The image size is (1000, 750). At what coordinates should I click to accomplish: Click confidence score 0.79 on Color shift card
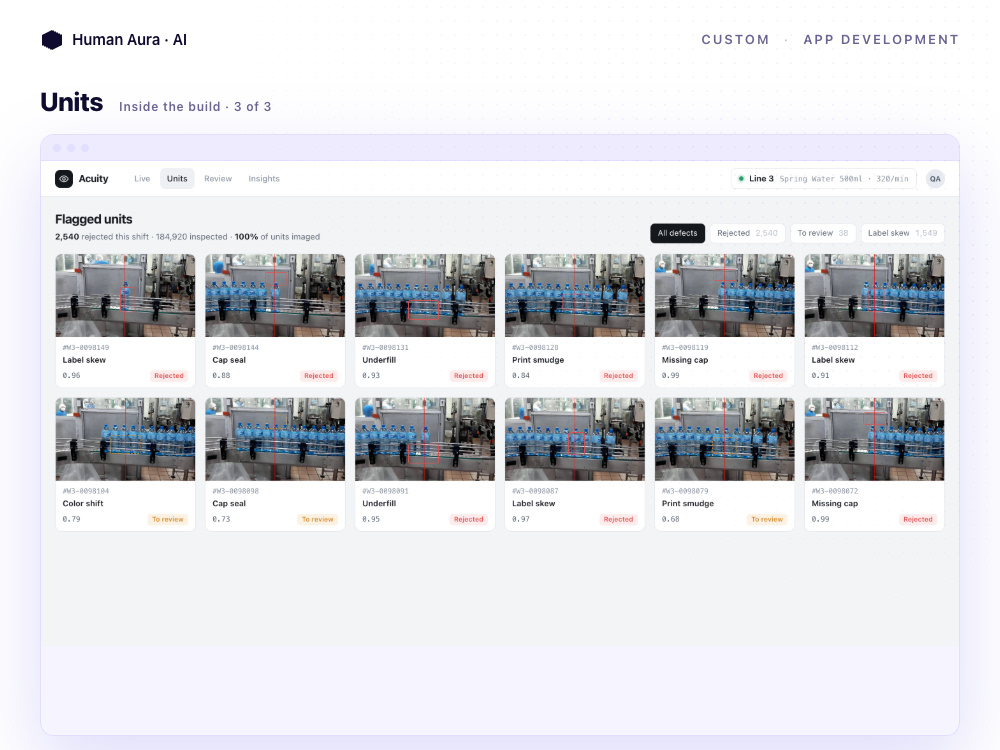(71, 519)
